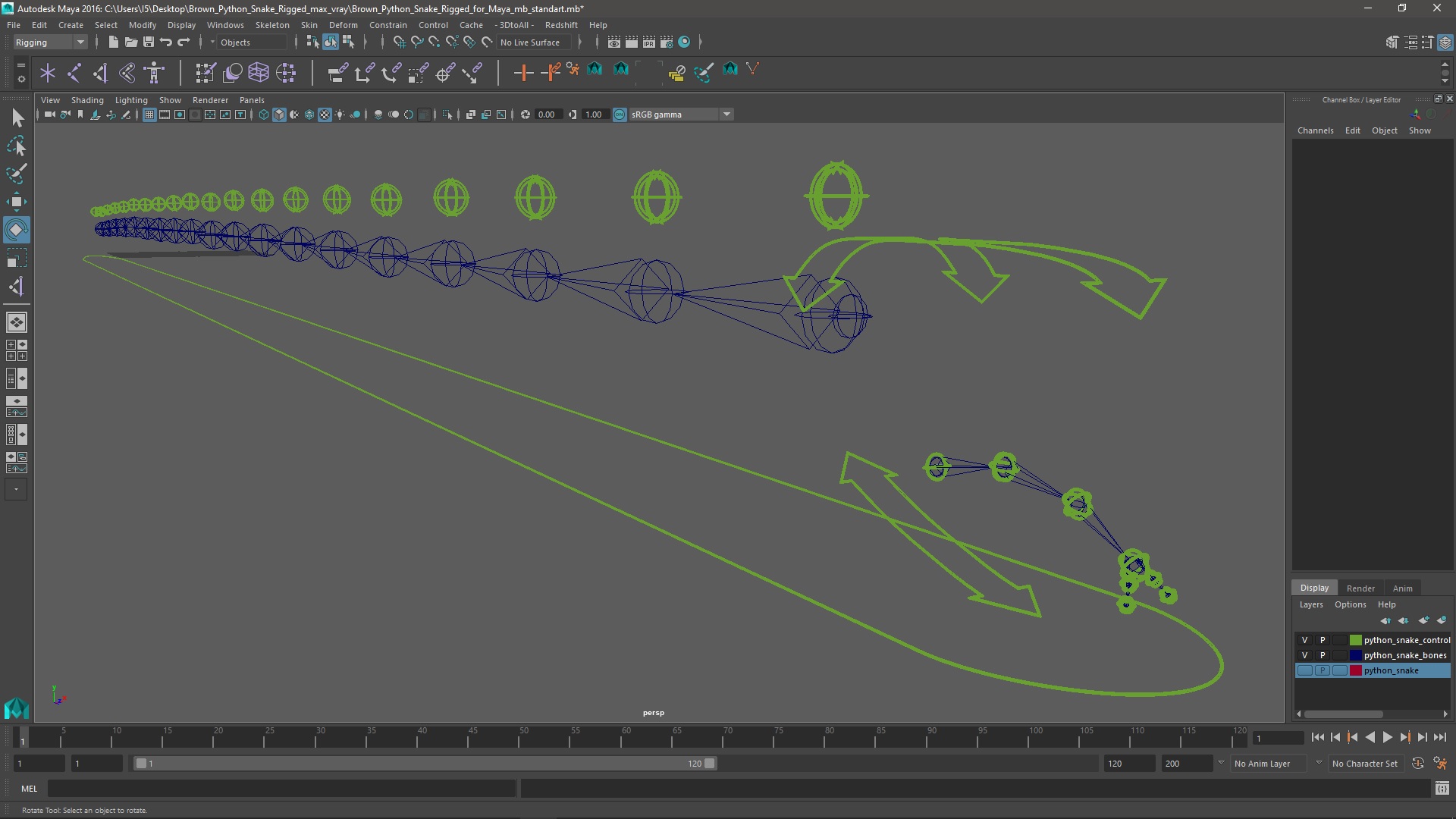This screenshot has width=1456, height=819.
Task: Redo the last undone action
Action: click(184, 42)
